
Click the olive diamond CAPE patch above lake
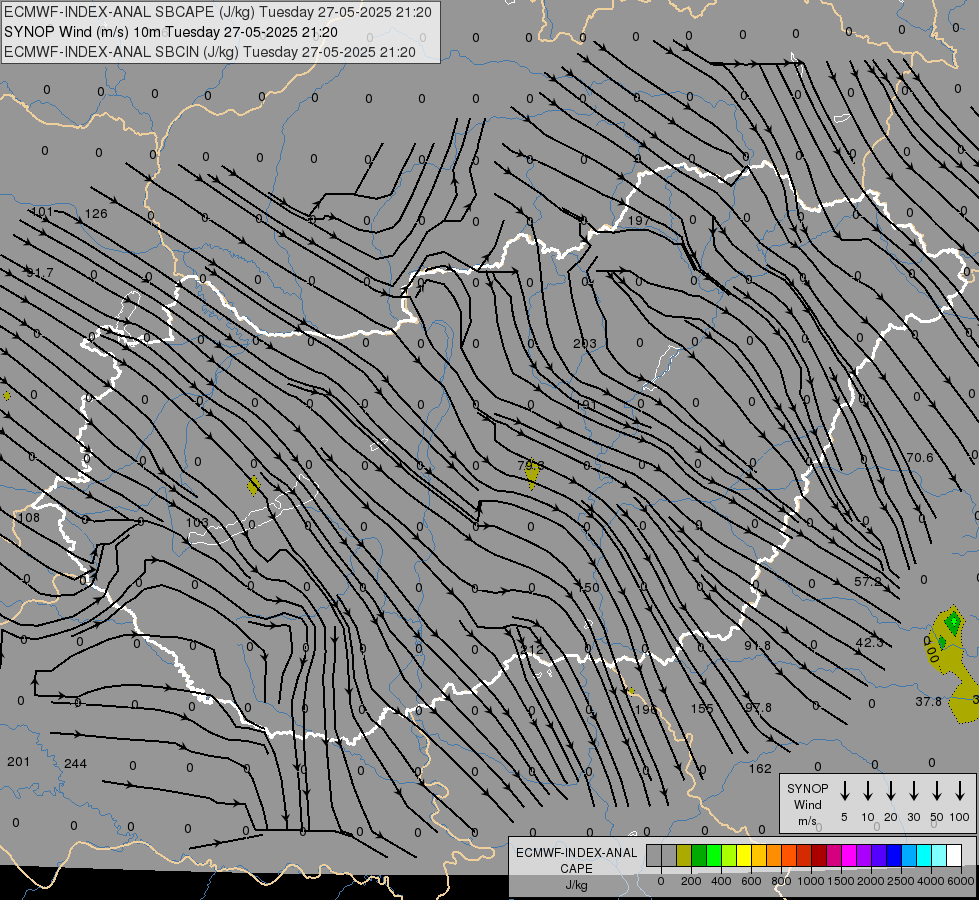coord(253,485)
